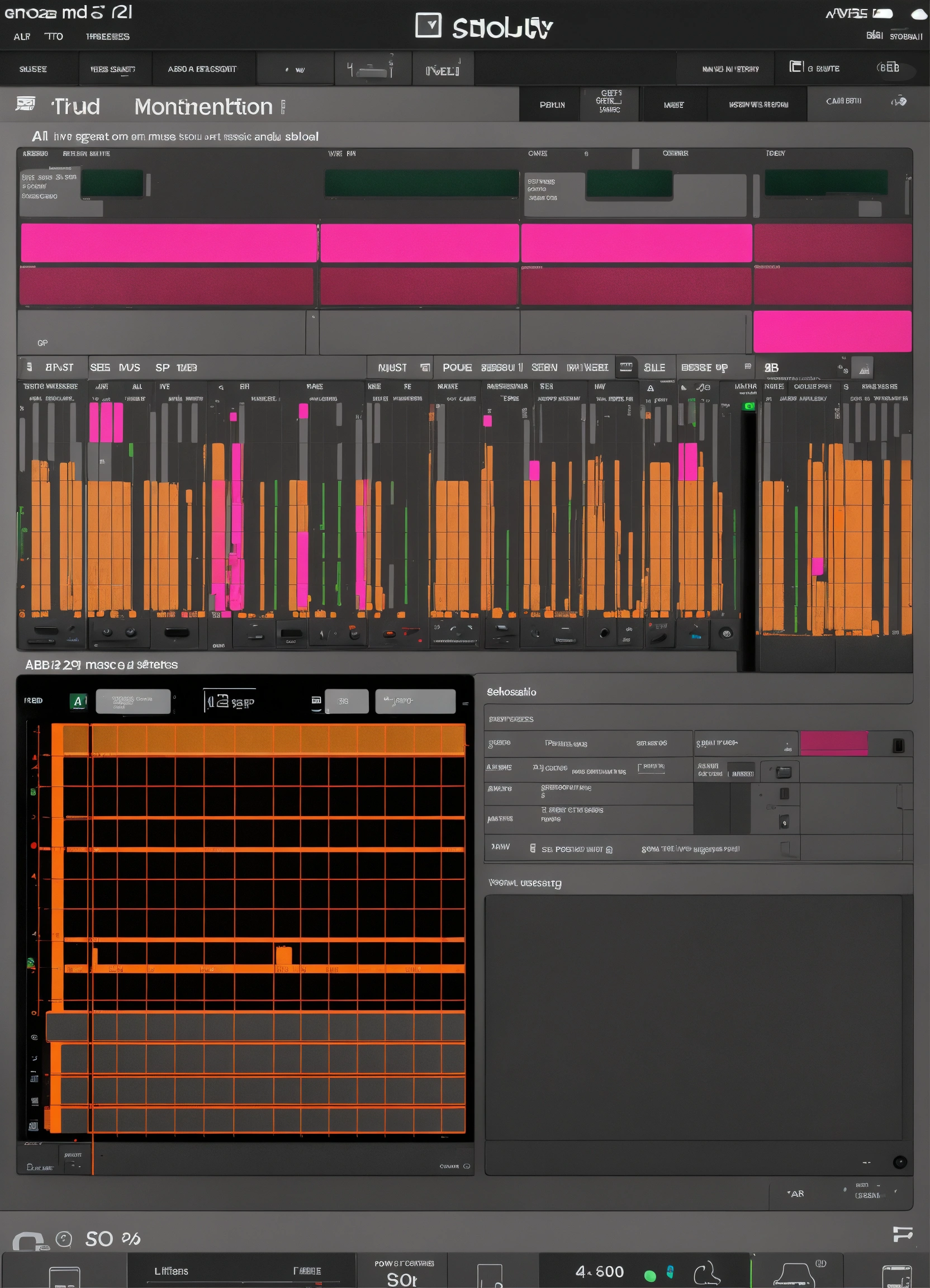Click the flag icon at the bottom right

[x=901, y=1234]
